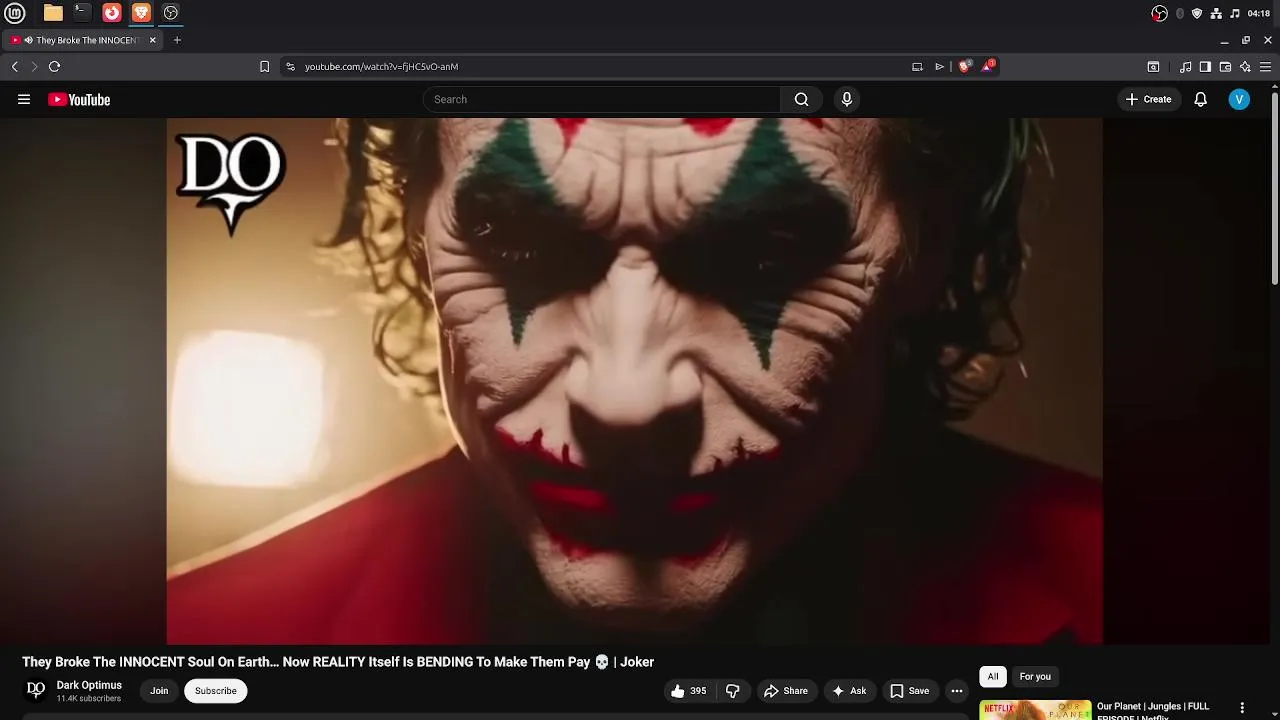Open Dark Optimus channel avatar
Viewport: 1280px width, 720px height.
(36, 690)
